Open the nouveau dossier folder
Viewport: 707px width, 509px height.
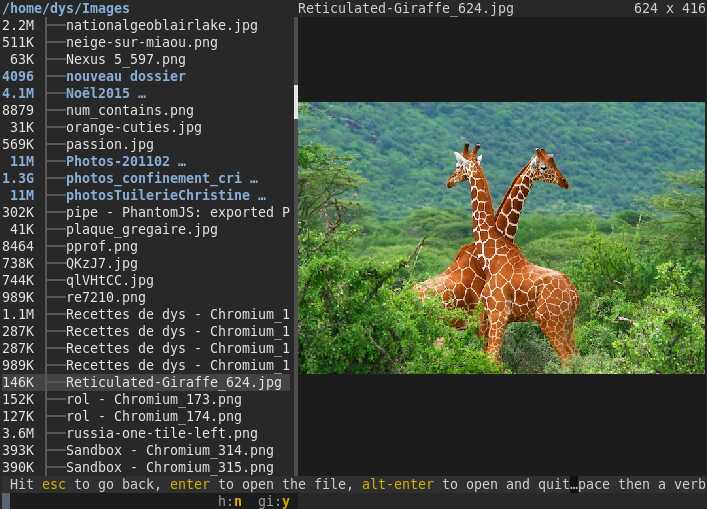(x=126, y=76)
